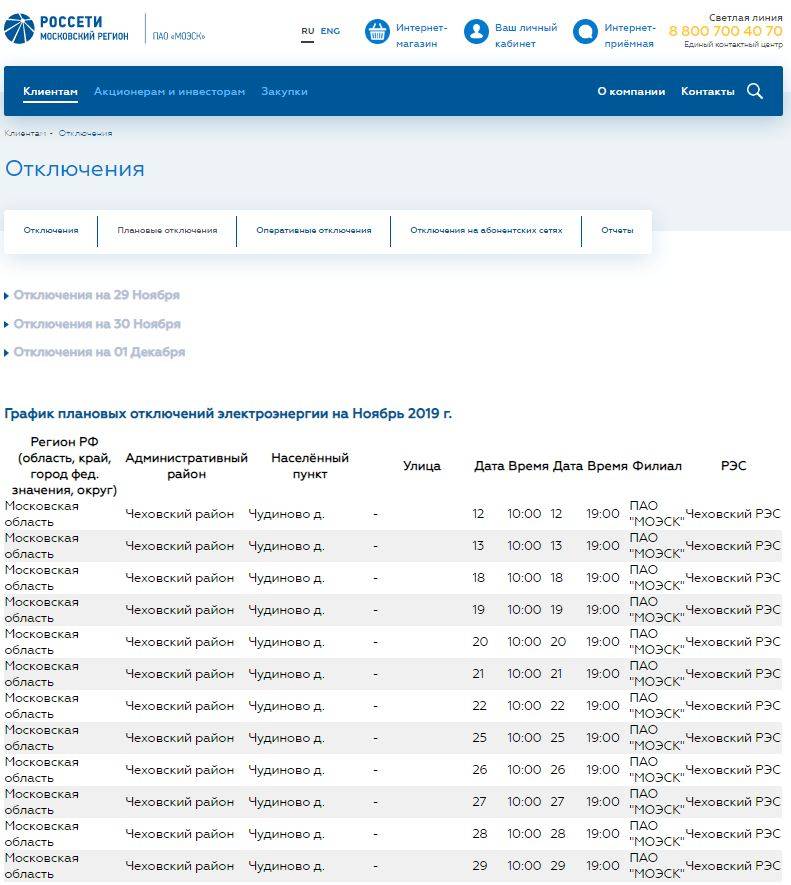The height and width of the screenshot is (885, 791).
Task: Click start date 20 in the table
Action: tap(480, 642)
